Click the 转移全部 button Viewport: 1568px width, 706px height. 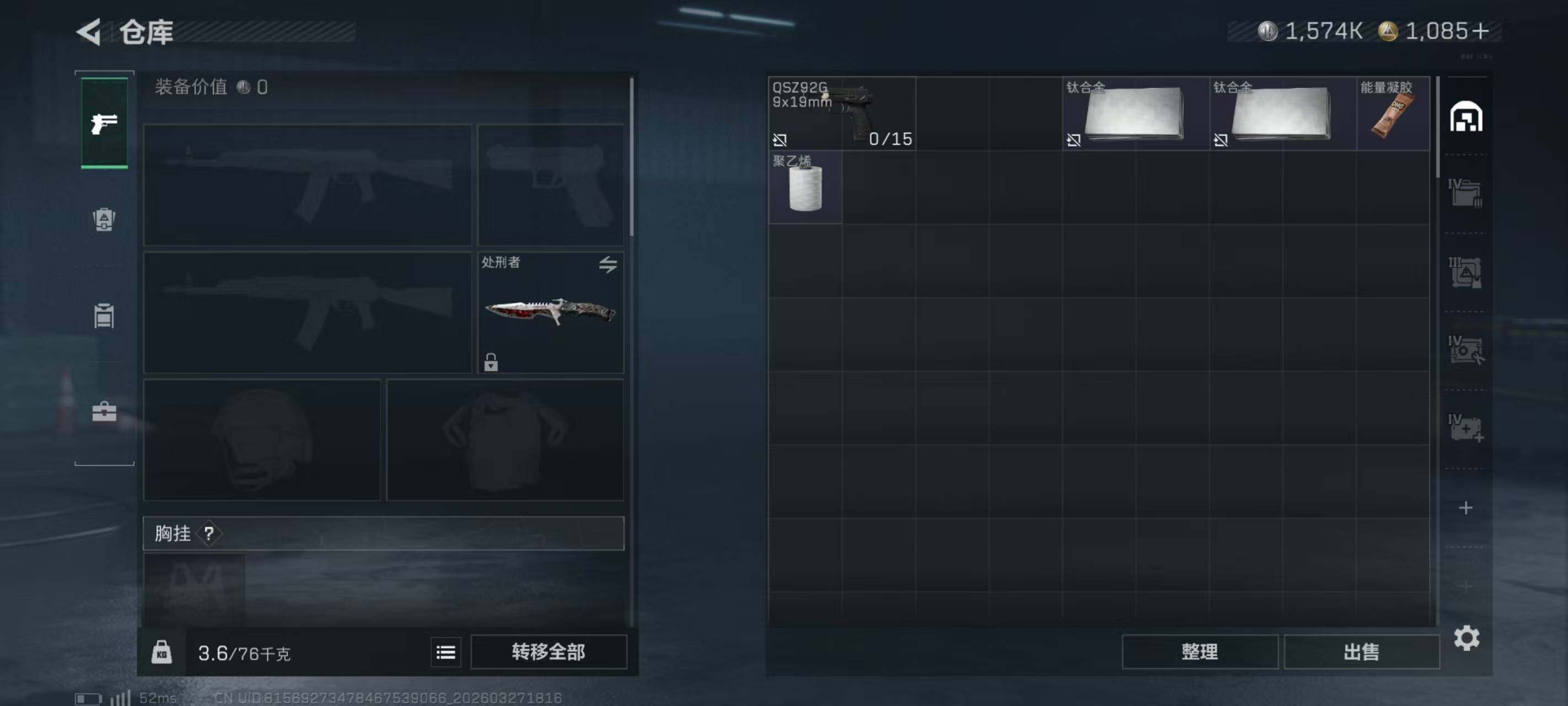pyautogui.click(x=549, y=652)
